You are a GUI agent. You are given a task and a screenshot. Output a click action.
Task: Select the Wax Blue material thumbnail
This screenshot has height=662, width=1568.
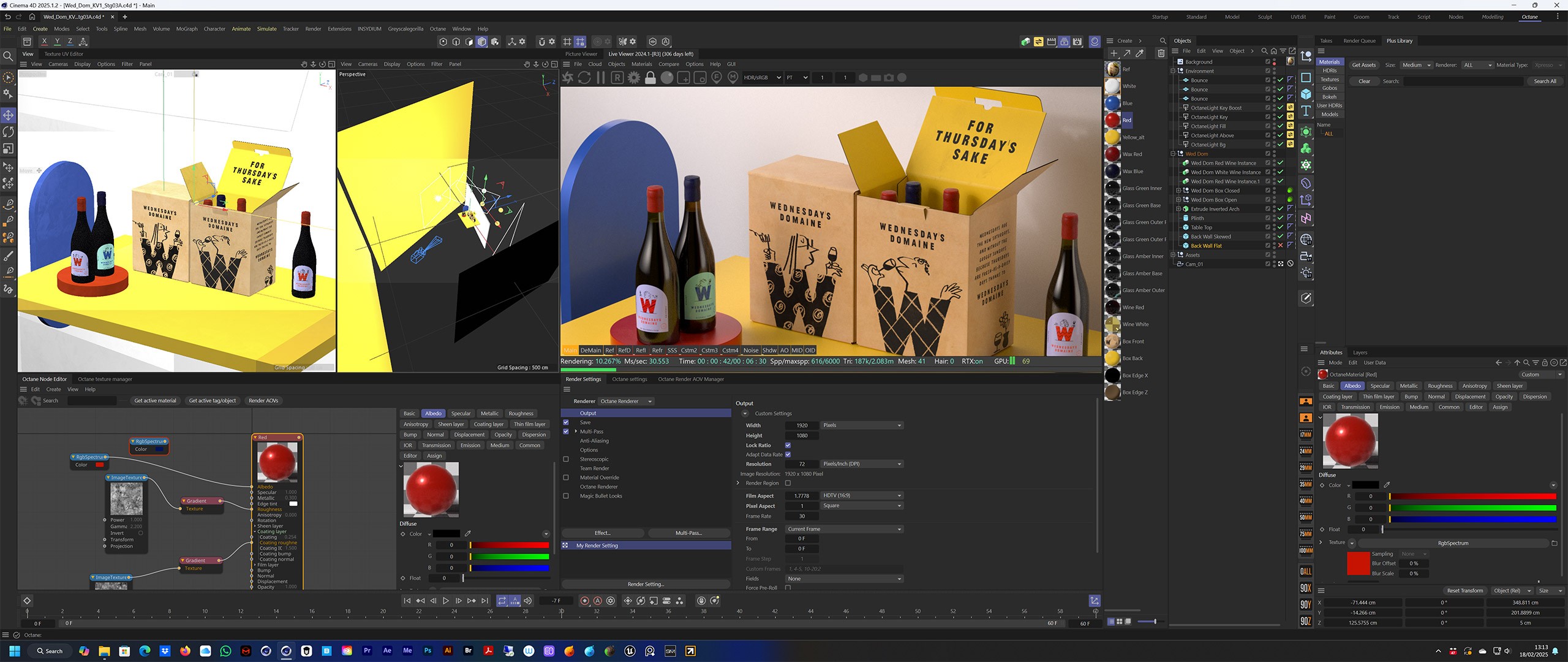(1113, 172)
